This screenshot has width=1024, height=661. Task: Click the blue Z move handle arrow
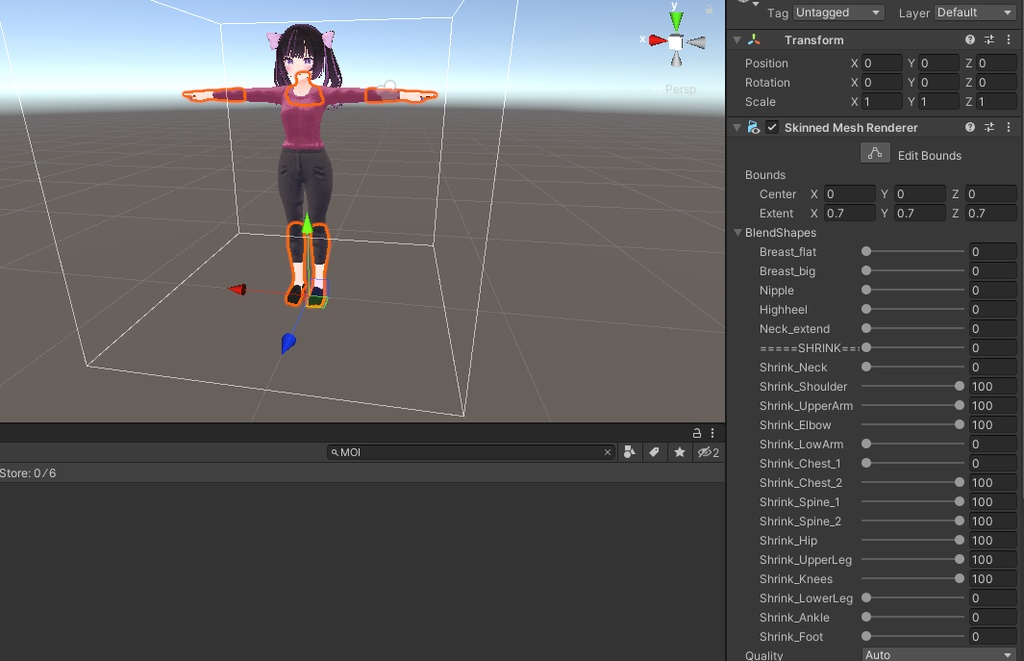point(288,343)
